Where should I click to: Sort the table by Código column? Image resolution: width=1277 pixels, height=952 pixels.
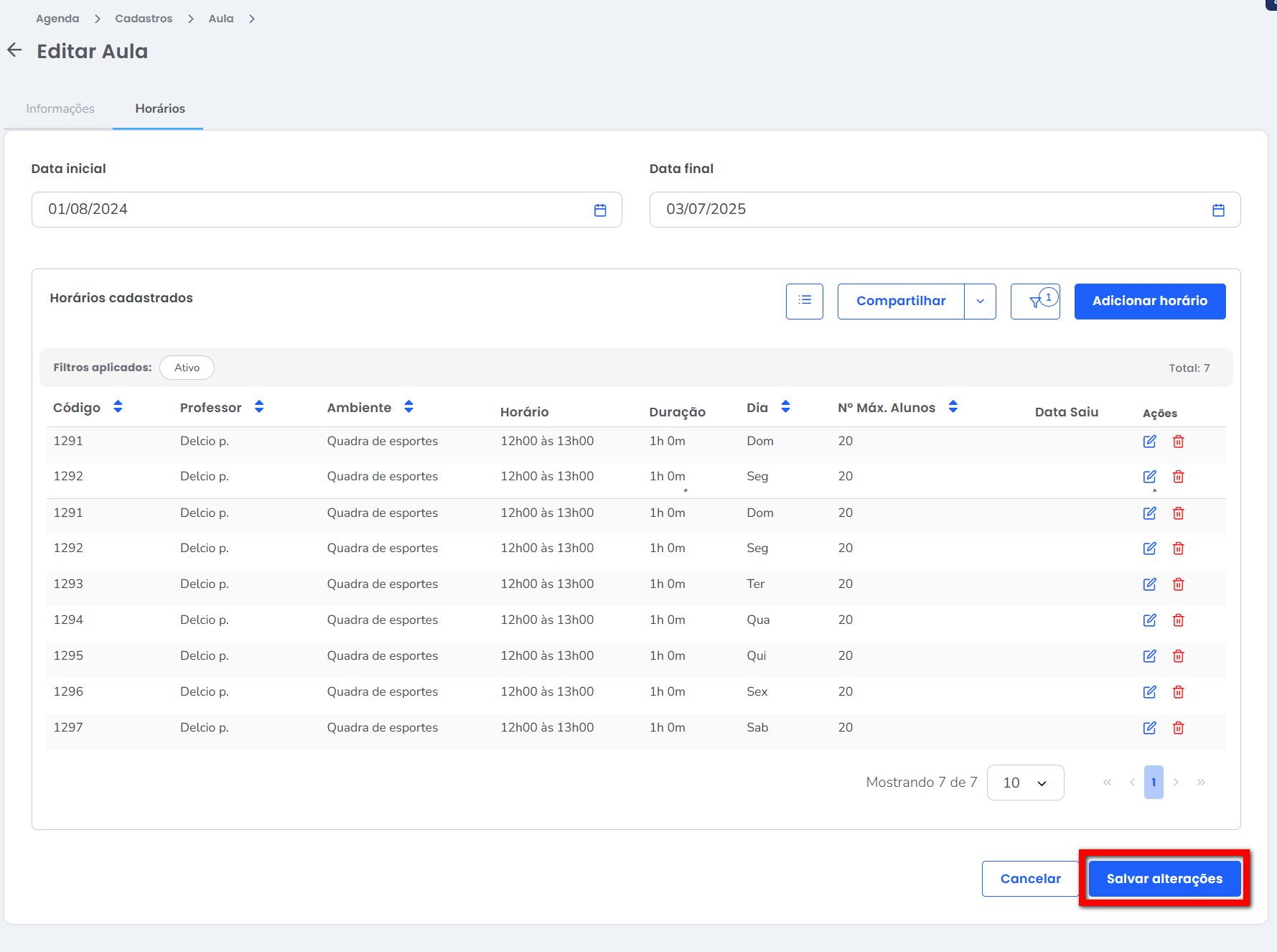118,407
